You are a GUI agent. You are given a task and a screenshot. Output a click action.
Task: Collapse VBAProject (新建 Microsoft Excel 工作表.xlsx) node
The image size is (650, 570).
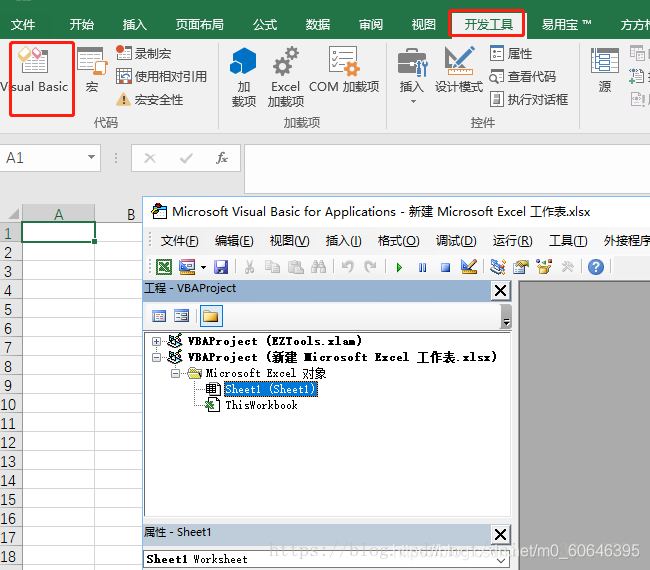coord(156,357)
